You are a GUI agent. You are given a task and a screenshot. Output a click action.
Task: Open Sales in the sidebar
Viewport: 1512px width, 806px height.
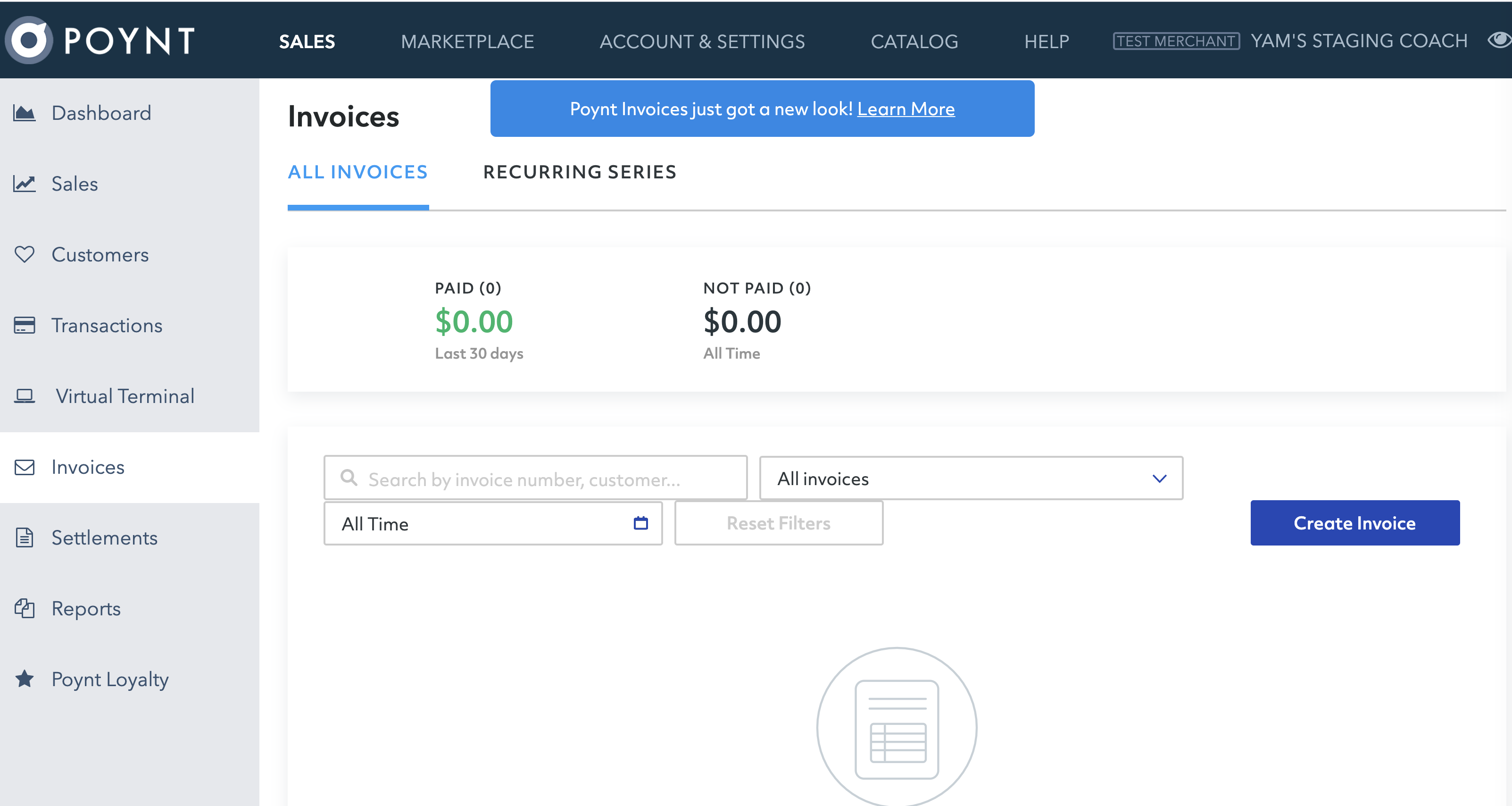(x=130, y=184)
